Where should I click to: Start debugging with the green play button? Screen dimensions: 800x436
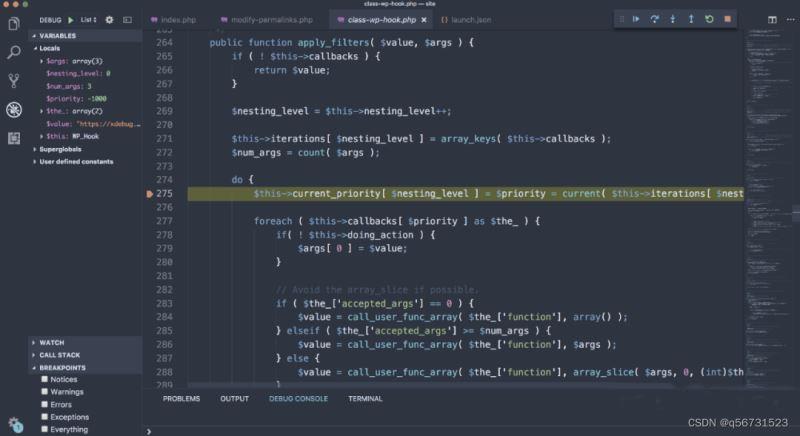[71, 19]
